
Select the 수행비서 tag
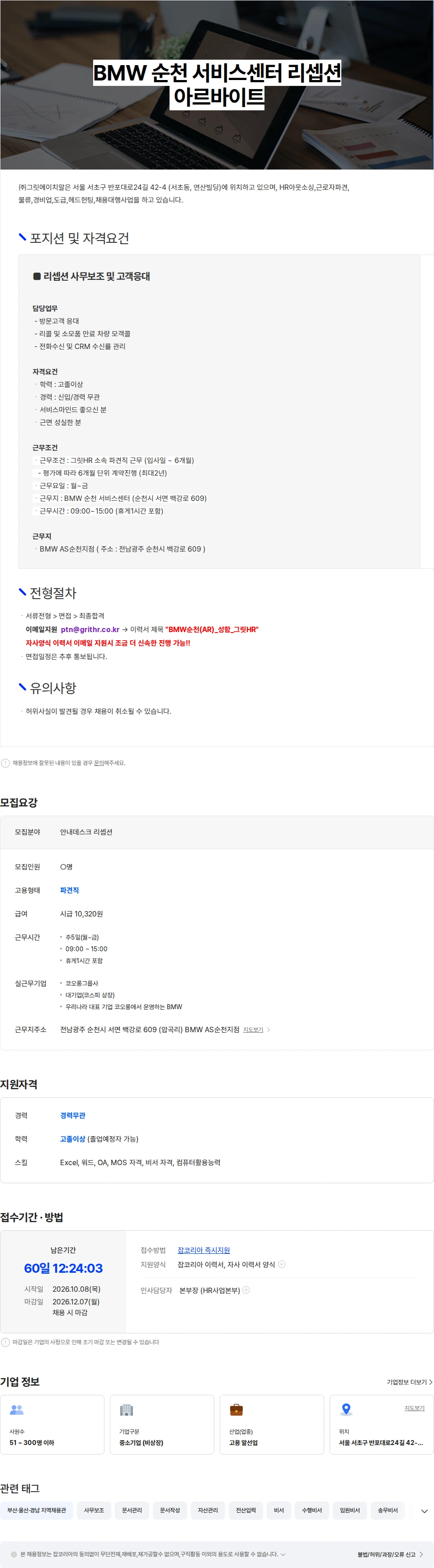pyautogui.click(x=311, y=1510)
